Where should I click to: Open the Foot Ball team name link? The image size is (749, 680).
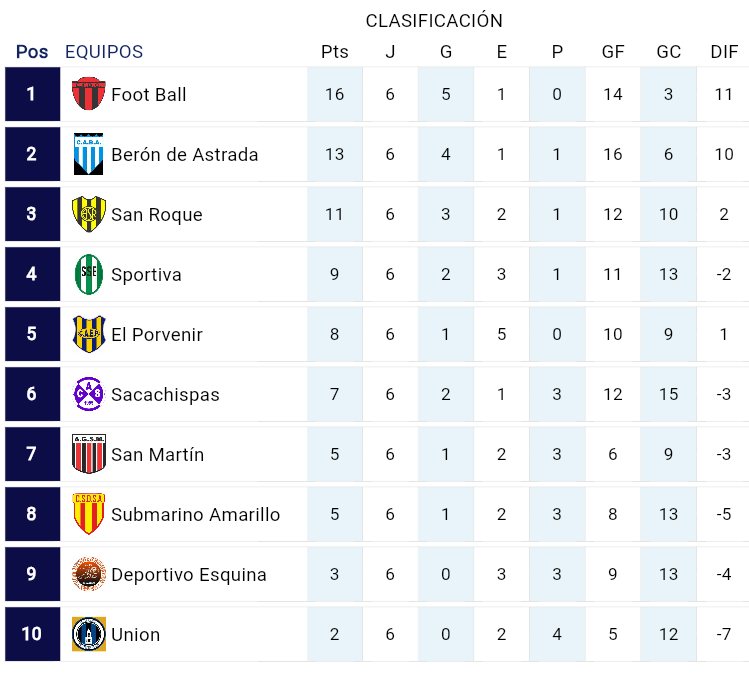point(149,94)
